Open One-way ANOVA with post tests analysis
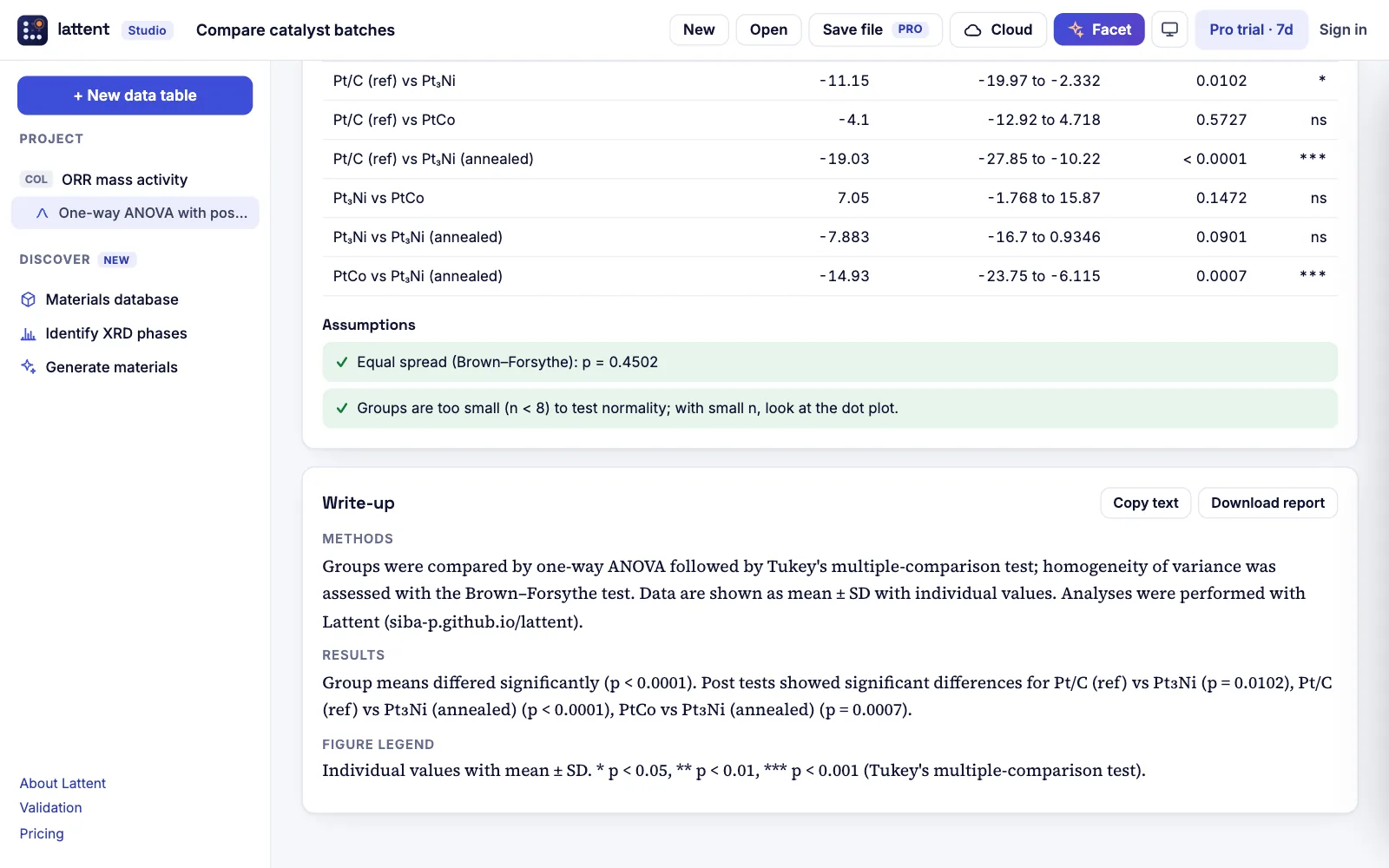Screen dimensions: 1389x868 (135, 213)
